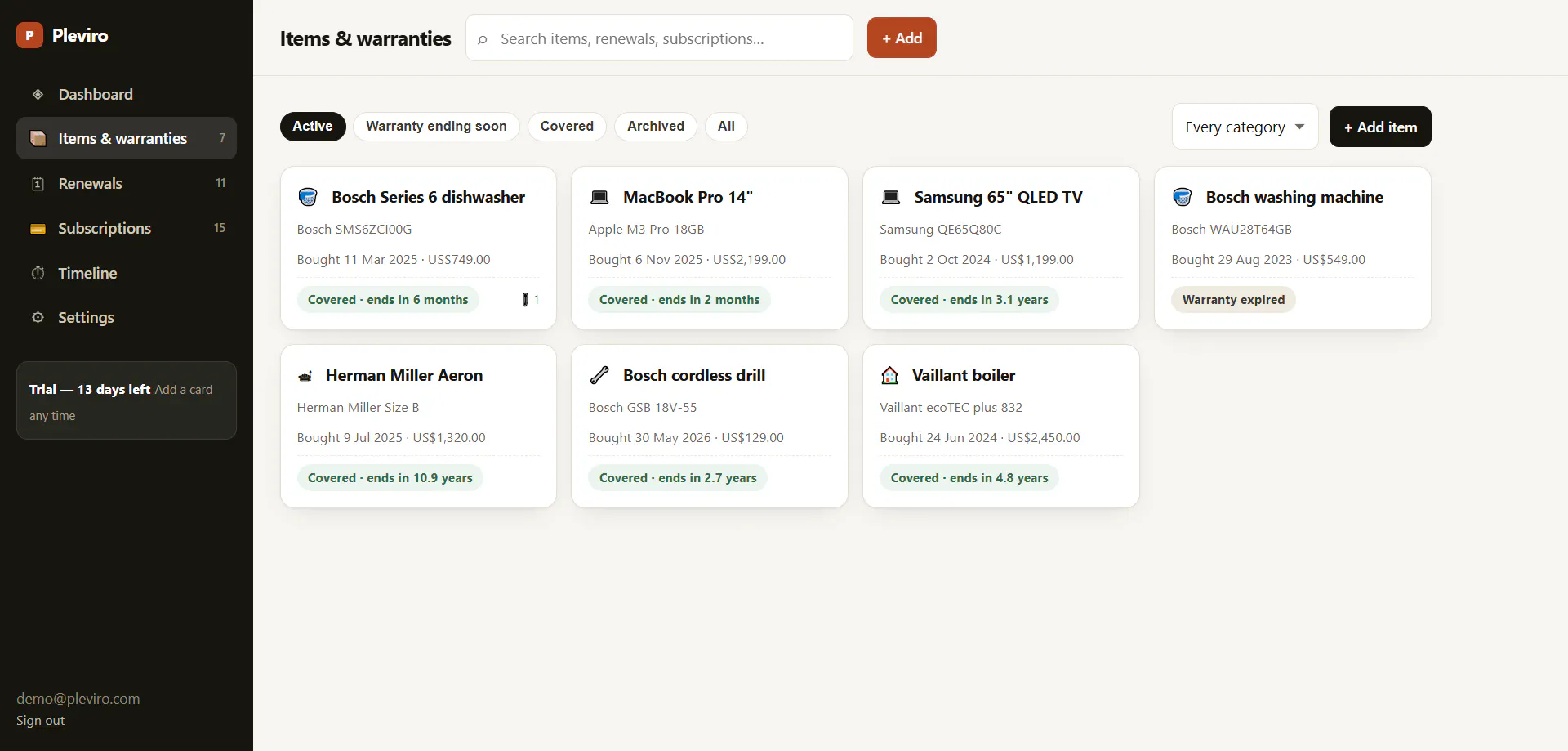This screenshot has height=751, width=1568.
Task: Open Timeline in the sidebar
Action: (x=127, y=273)
